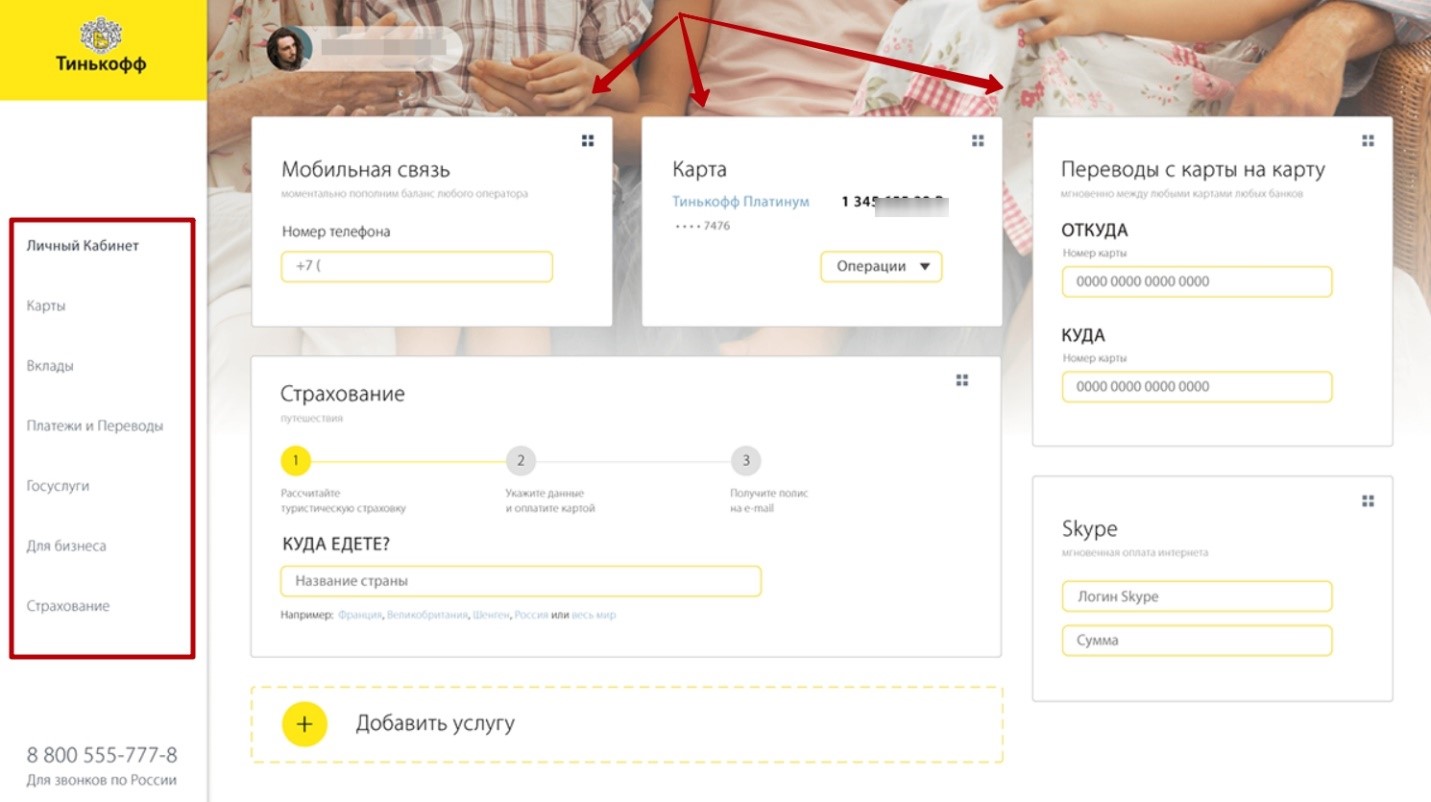Click the Великобритания example link
1431x802 pixels.
point(428,615)
